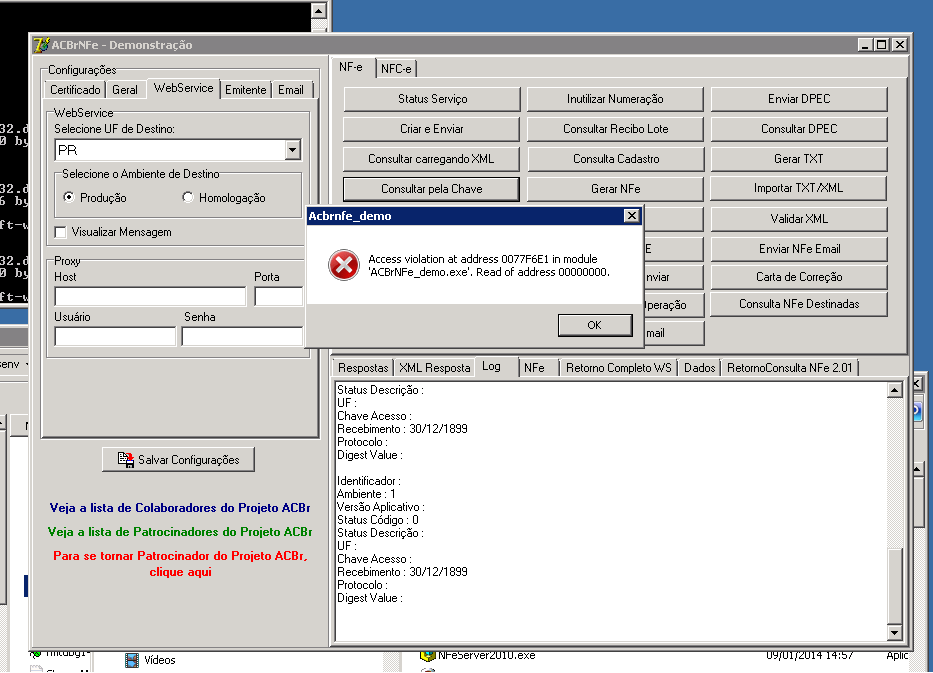
Task: Open the XML Resposta tab
Action: 435,368
